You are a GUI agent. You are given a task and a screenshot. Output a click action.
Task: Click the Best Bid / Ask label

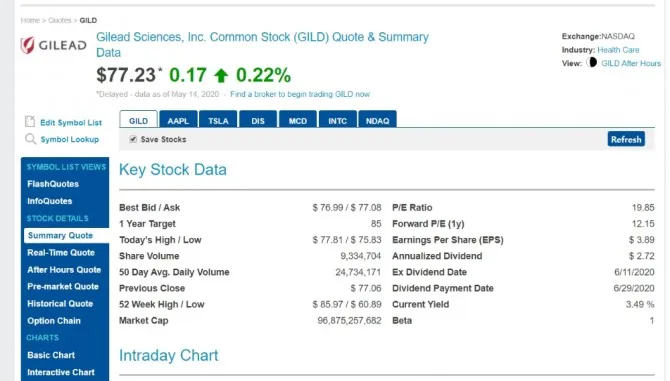(150, 208)
